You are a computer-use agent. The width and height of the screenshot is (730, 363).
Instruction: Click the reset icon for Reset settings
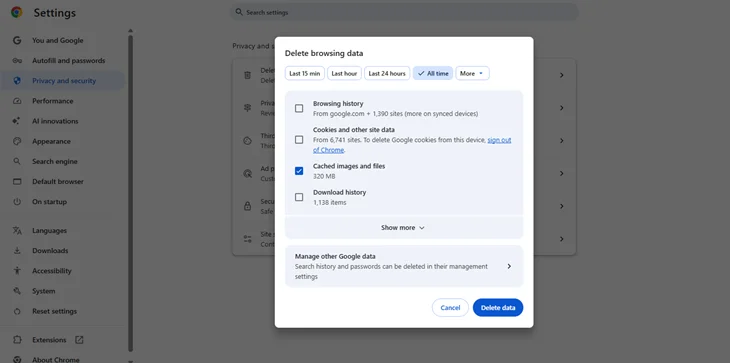tap(17, 311)
